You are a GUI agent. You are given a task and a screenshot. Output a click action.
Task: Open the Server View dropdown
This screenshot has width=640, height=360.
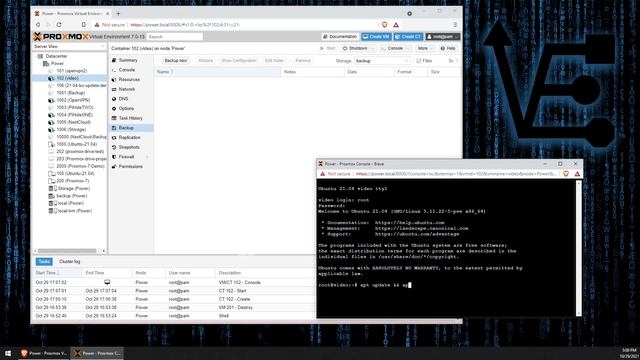[x=69, y=47]
